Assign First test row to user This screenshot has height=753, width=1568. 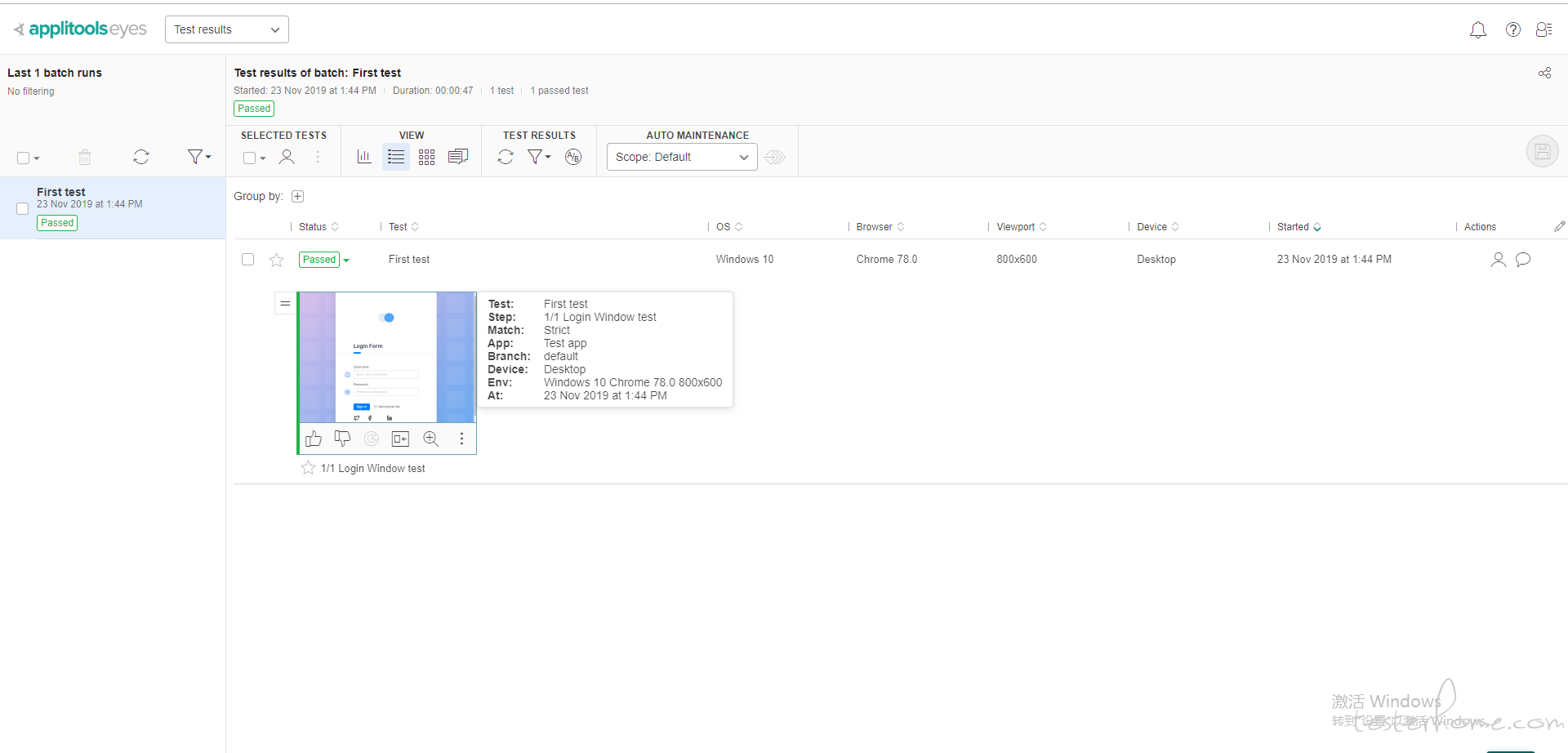1498,260
